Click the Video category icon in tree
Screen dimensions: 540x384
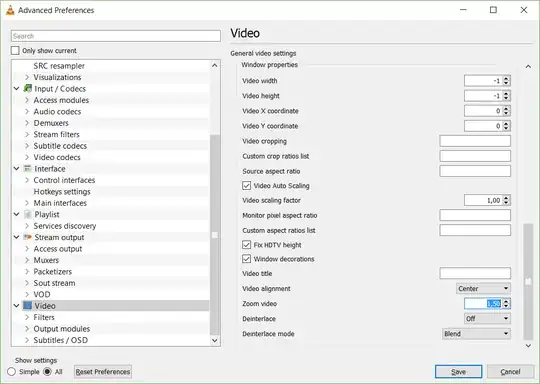pos(27,305)
